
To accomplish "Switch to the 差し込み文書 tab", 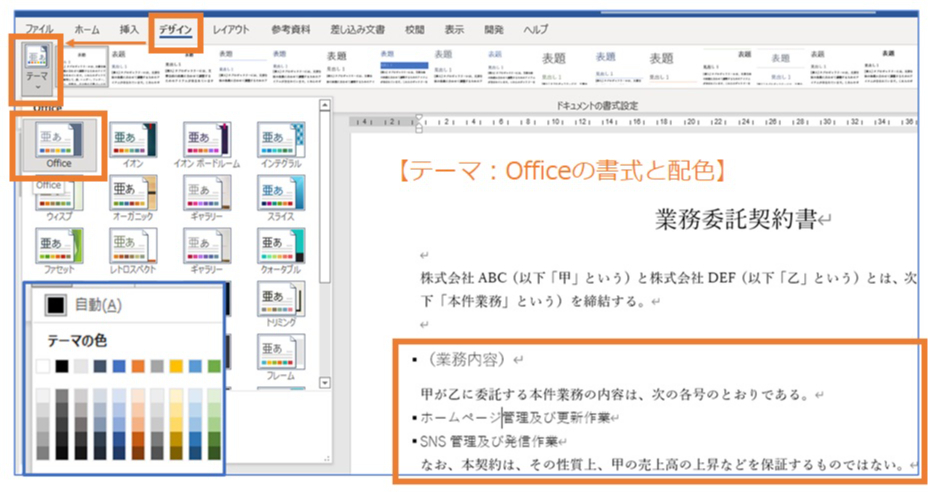I will pos(358,29).
